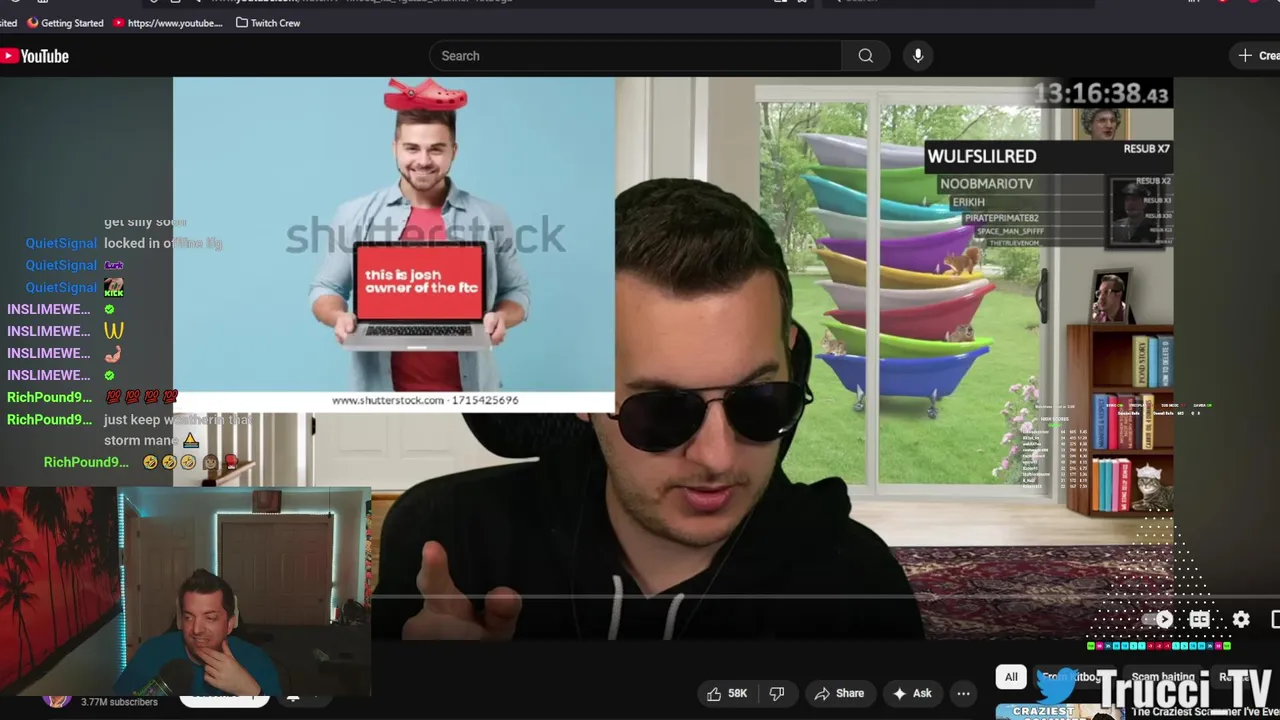The image size is (1280, 720).
Task: Toggle the autoplay switch in player
Action: click(1160, 620)
